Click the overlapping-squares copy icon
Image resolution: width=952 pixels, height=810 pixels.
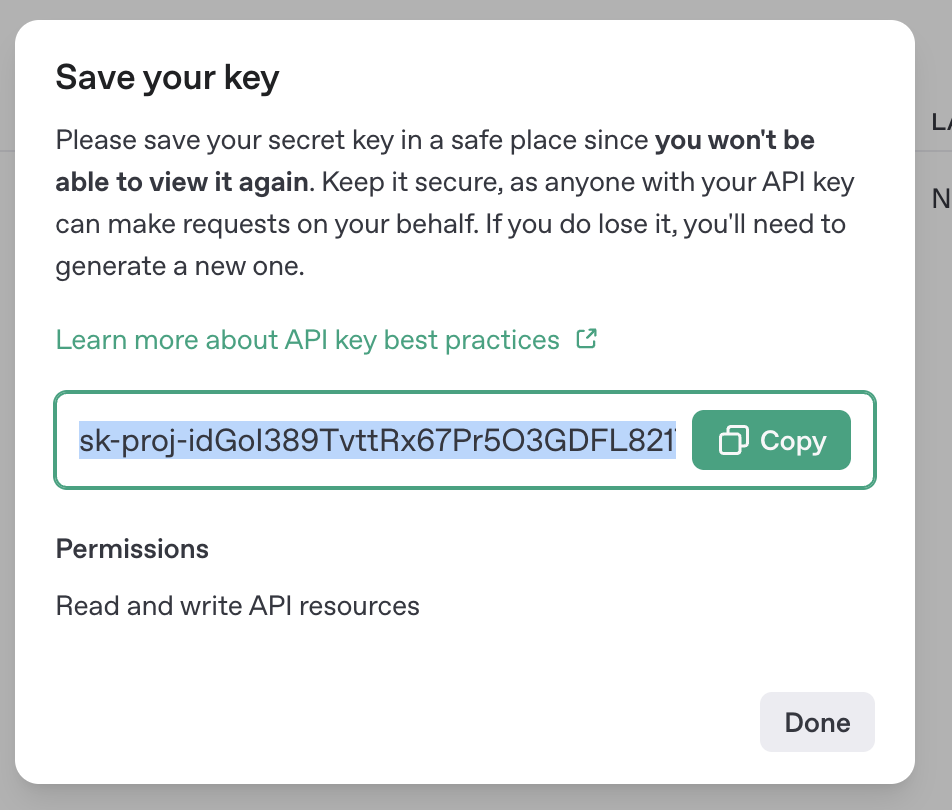click(x=733, y=440)
